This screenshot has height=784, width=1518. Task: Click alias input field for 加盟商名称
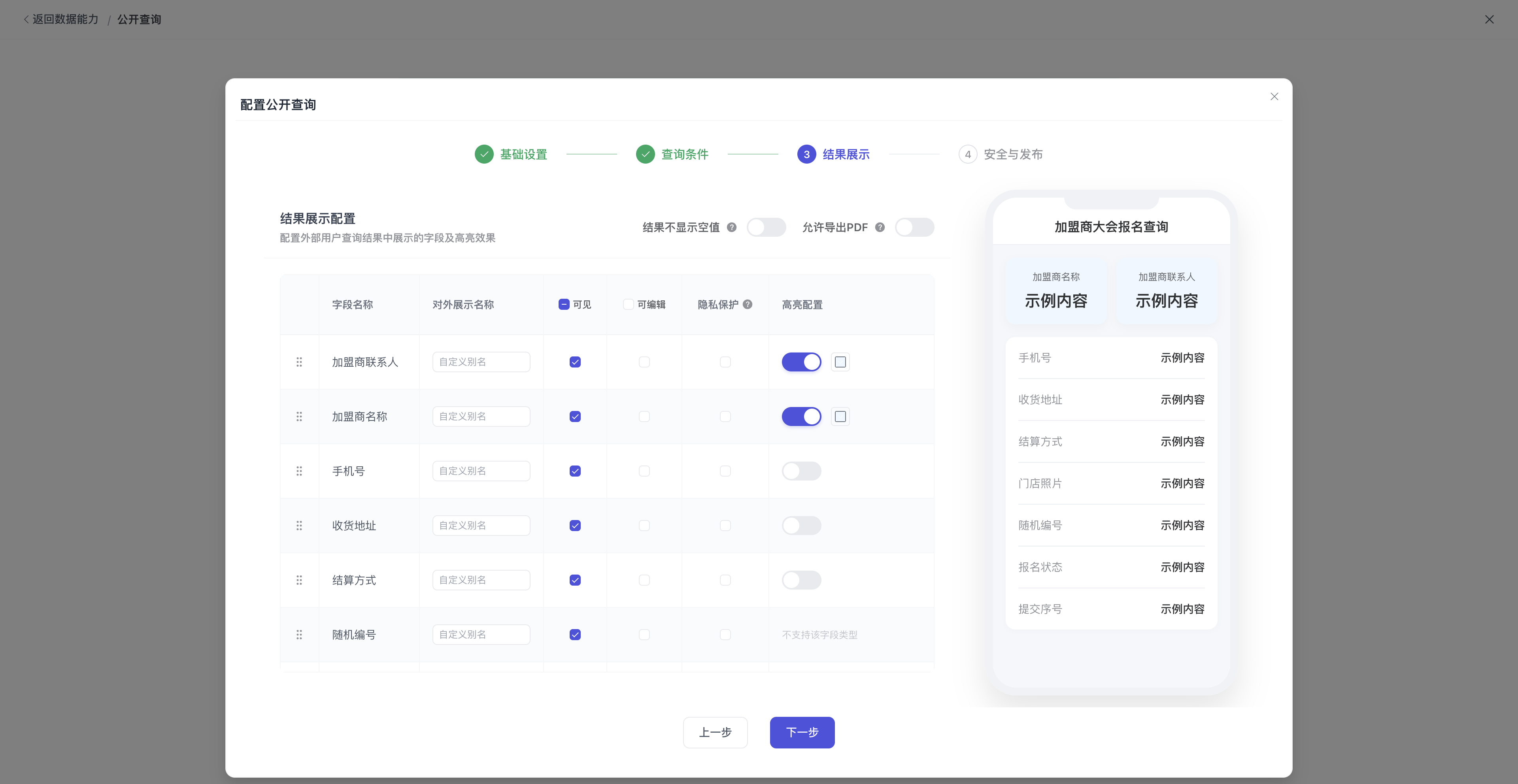click(481, 416)
